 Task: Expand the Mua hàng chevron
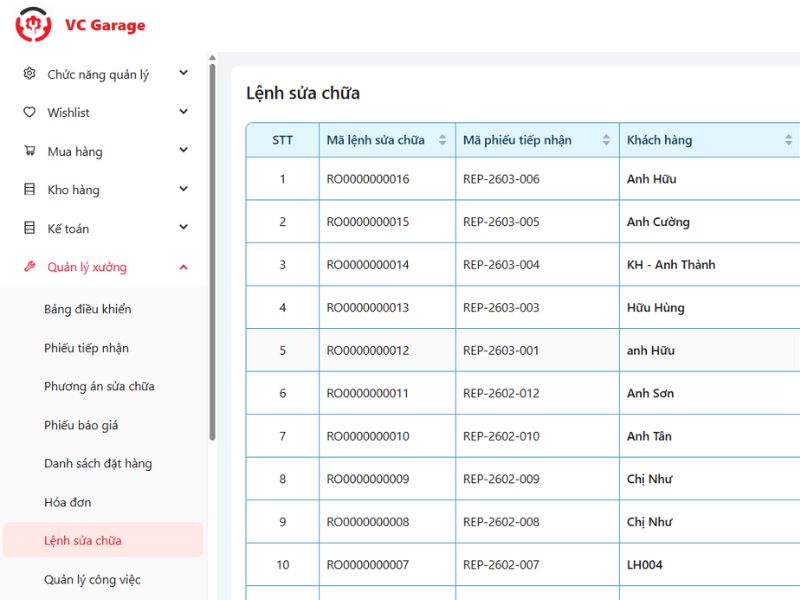[x=183, y=151]
